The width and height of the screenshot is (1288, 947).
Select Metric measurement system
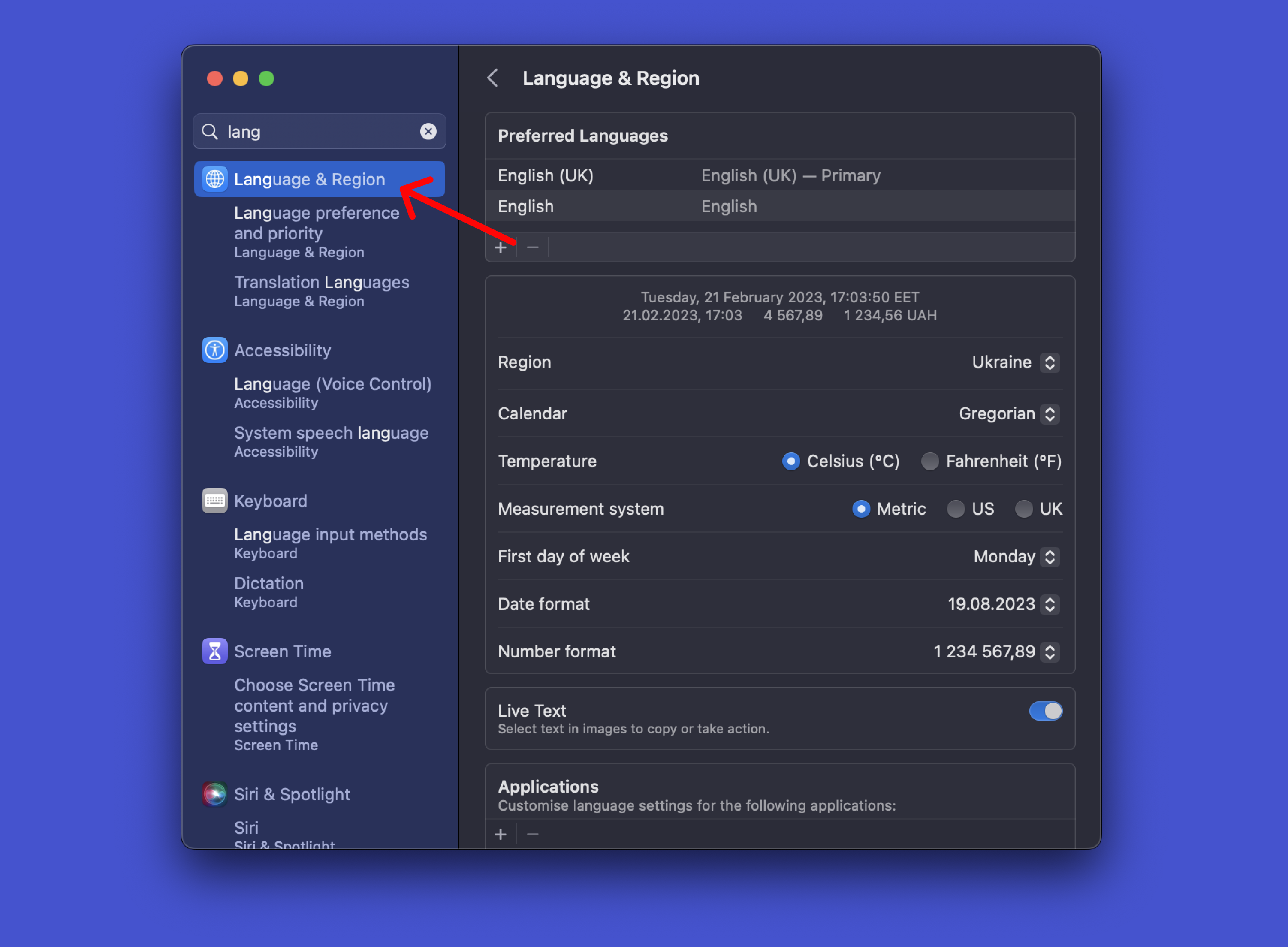pyautogui.click(x=861, y=509)
